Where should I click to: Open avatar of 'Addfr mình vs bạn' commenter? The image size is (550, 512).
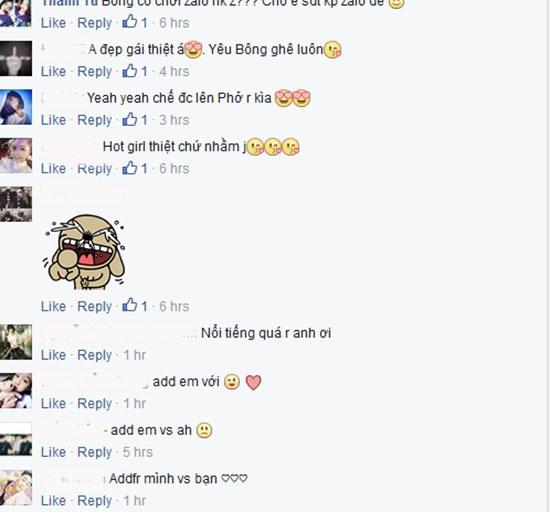(16, 487)
